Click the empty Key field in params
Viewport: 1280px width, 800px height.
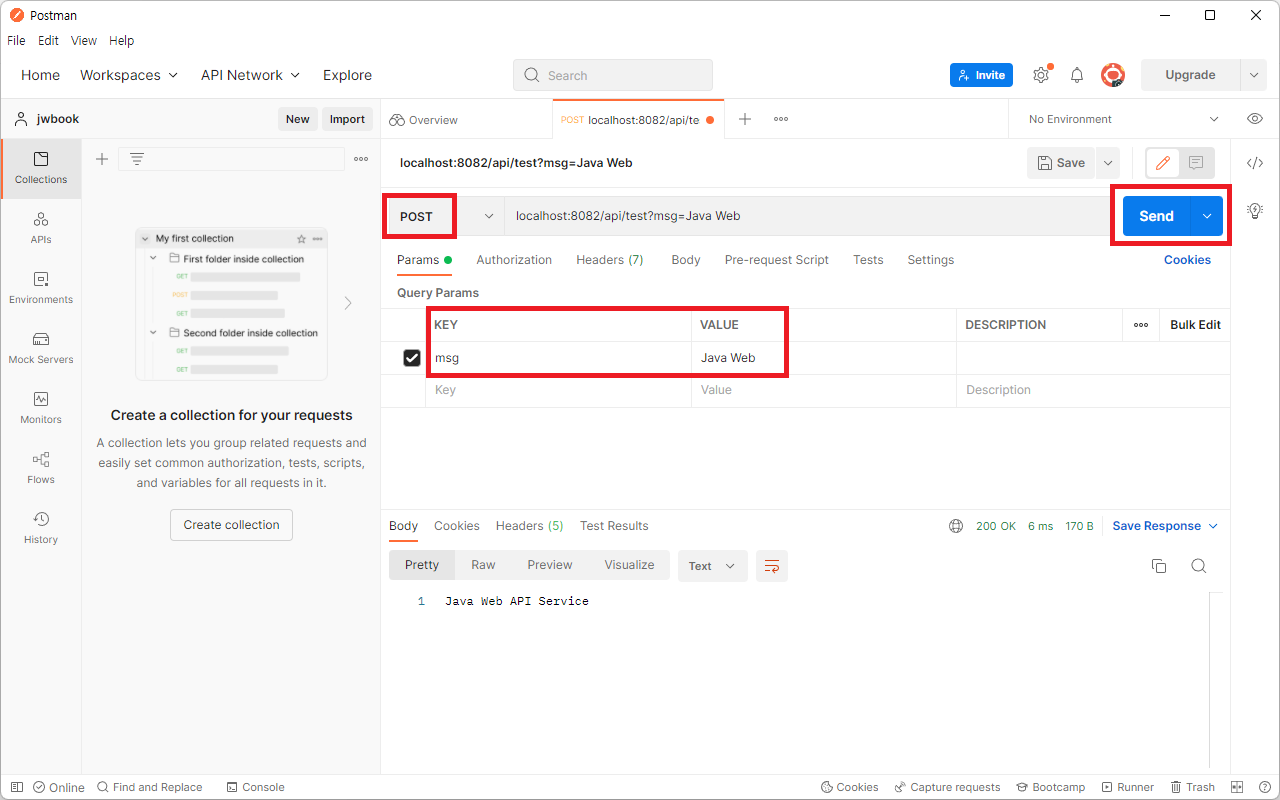pos(558,390)
